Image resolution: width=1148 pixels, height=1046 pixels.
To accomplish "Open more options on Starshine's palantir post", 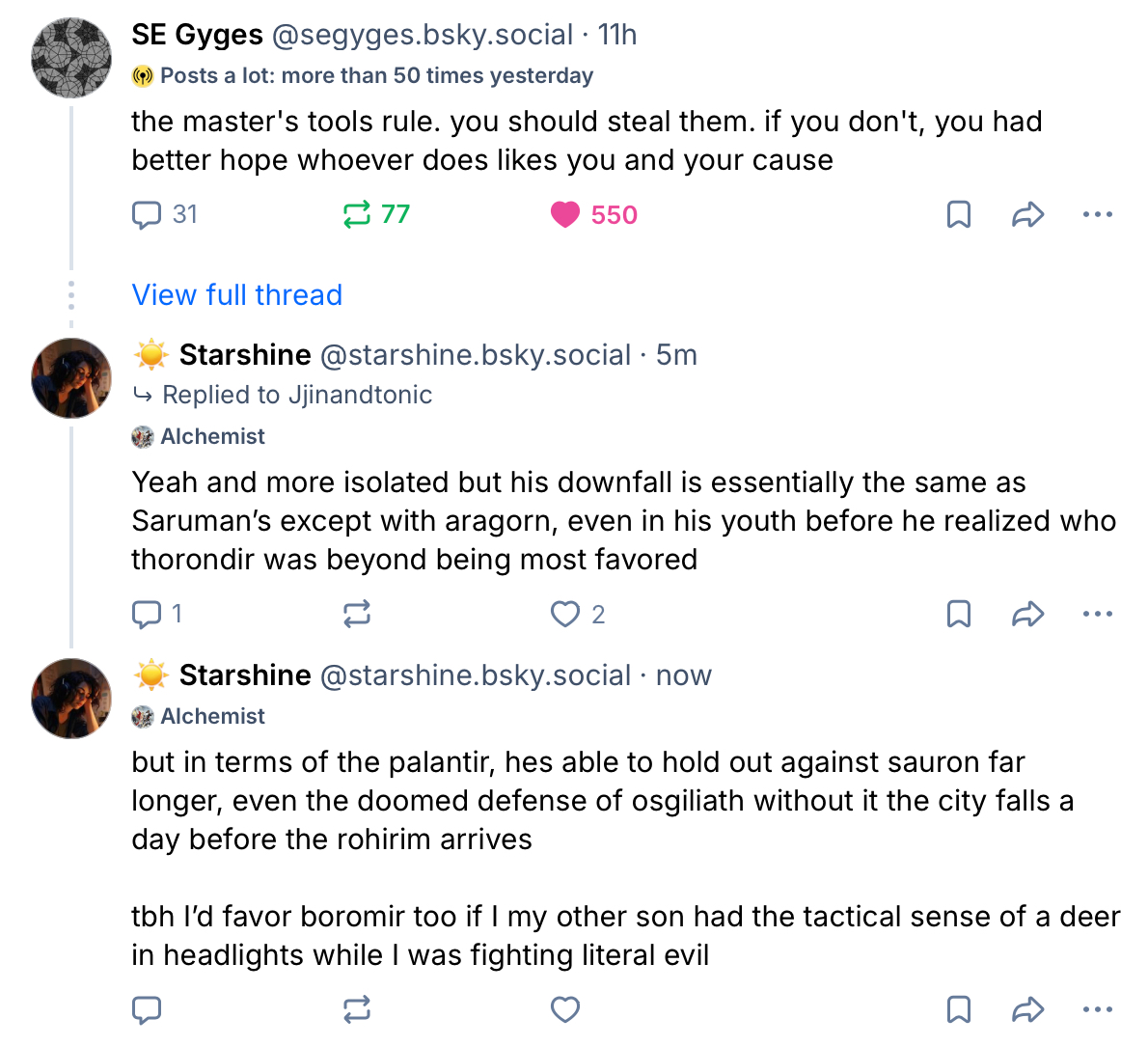I will click(x=1097, y=1009).
